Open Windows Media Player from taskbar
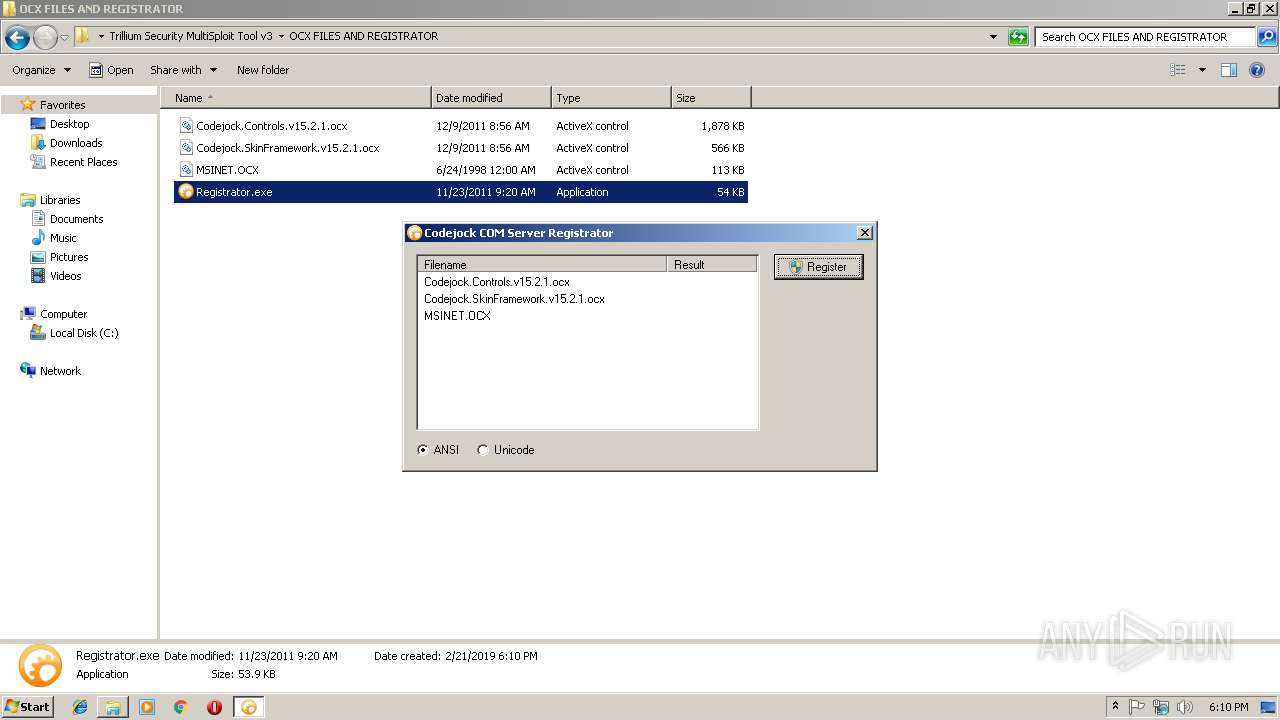The width and height of the screenshot is (1280, 720). pyautogui.click(x=147, y=707)
